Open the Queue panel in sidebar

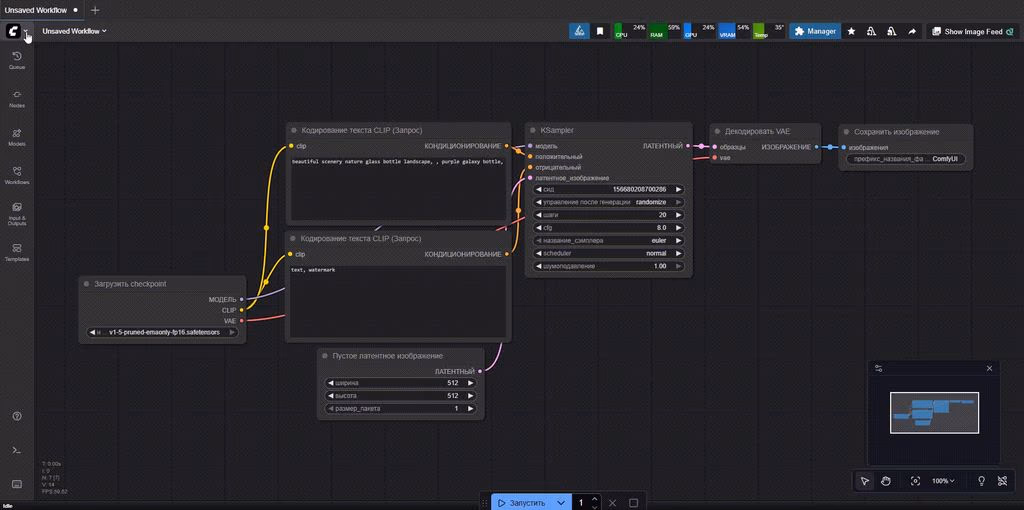point(17,60)
